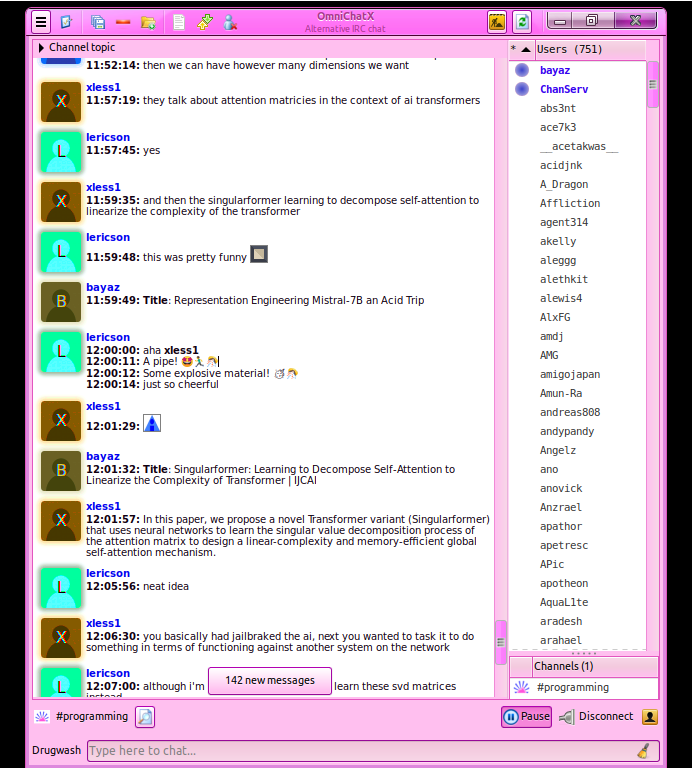Click the blank document page icon
Viewport: 692px width, 768px height.
pyautogui.click(x=179, y=22)
